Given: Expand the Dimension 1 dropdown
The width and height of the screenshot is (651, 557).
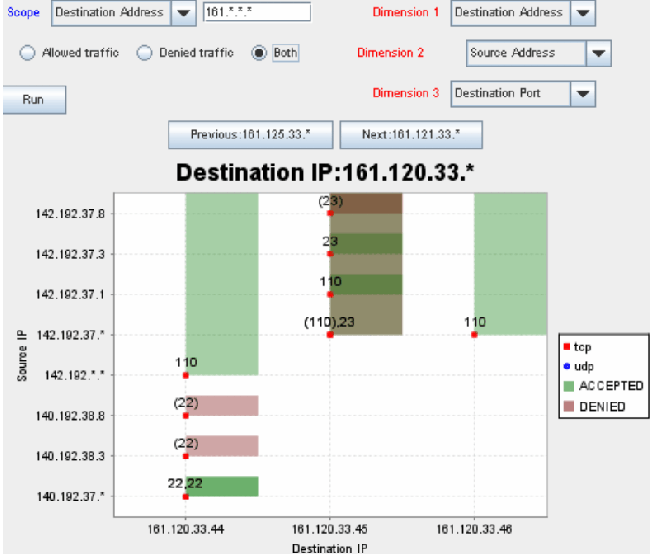Looking at the screenshot, I should click(583, 13).
